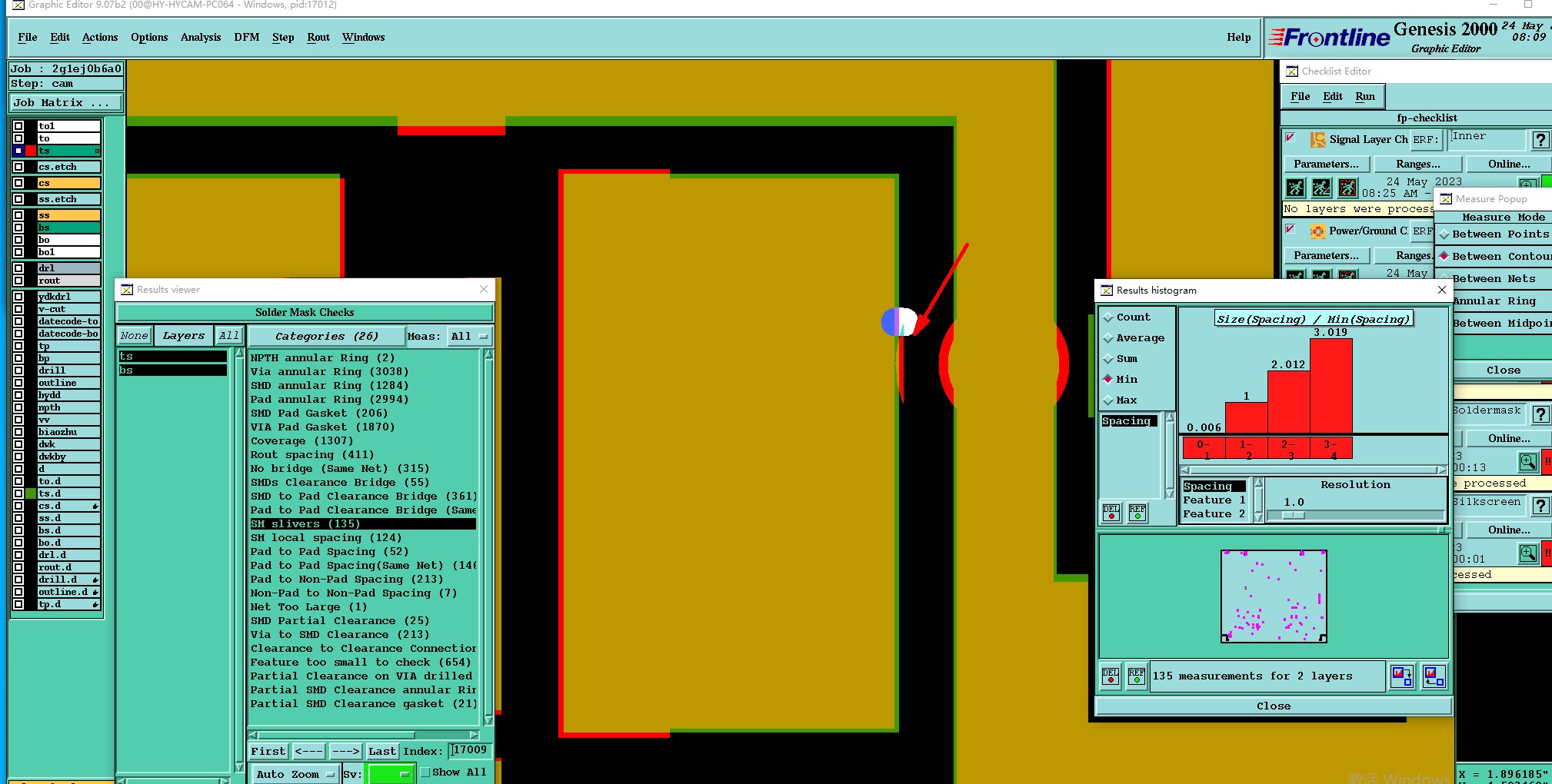The width and height of the screenshot is (1552, 784).
Task: Open the Help menu
Action: pyautogui.click(x=1238, y=37)
